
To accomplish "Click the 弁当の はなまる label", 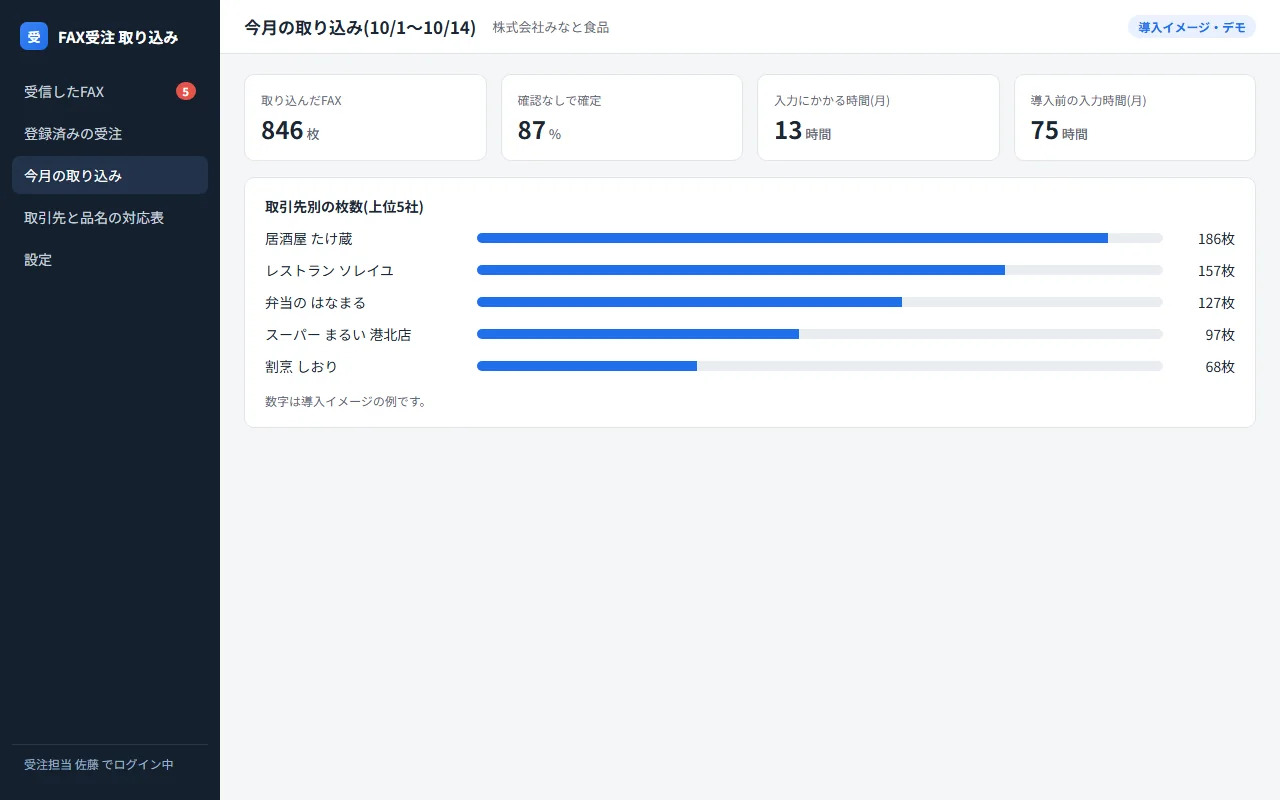I will pyautogui.click(x=316, y=303).
